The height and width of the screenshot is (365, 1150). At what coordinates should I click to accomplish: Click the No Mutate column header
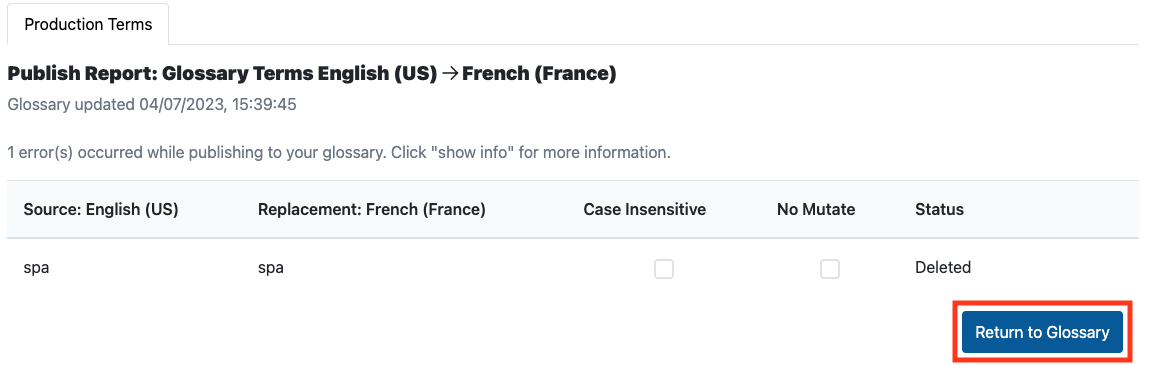pyautogui.click(x=816, y=210)
